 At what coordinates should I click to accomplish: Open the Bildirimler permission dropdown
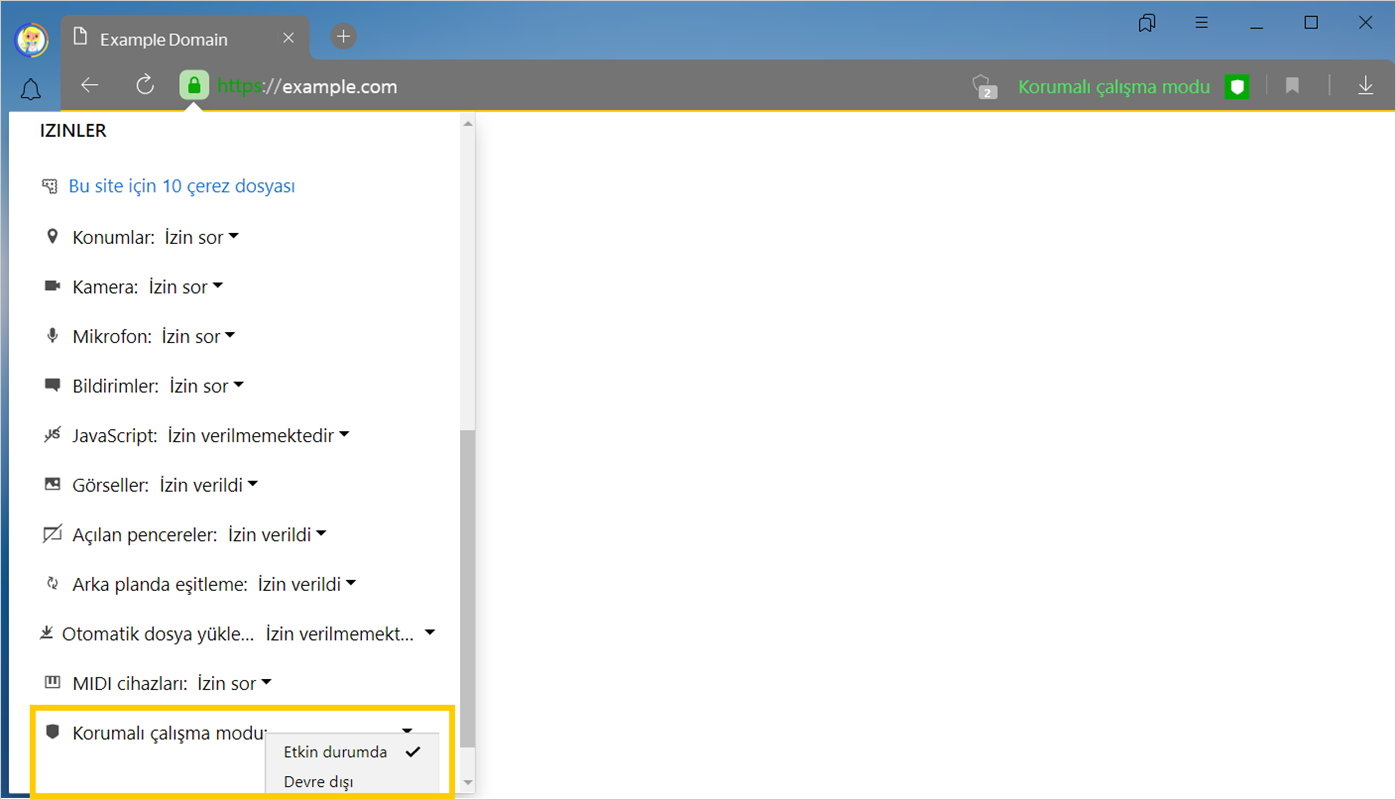point(206,386)
